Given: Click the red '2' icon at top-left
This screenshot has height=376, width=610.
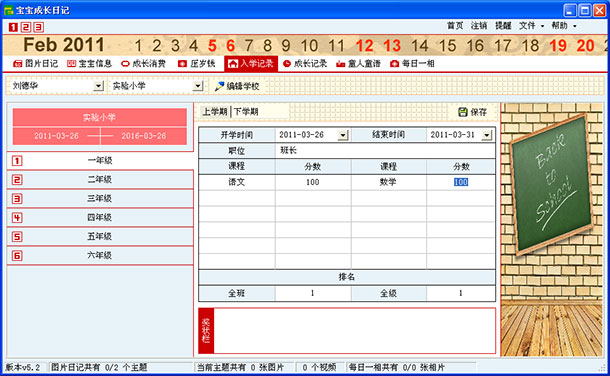Looking at the screenshot, I should tap(26, 27).
